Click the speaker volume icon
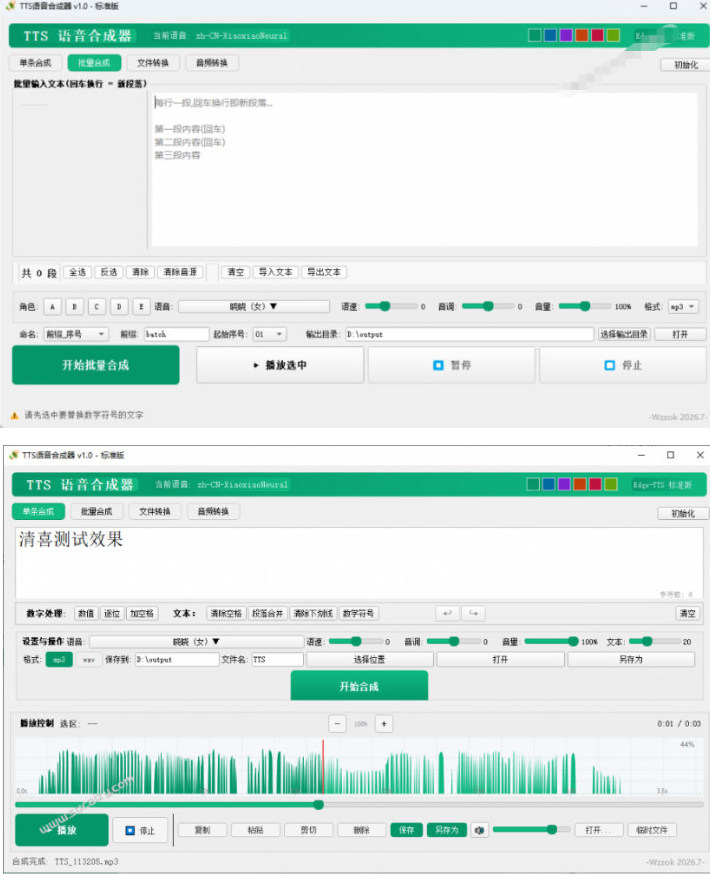Image resolution: width=710 pixels, height=876 pixels. pos(479,830)
